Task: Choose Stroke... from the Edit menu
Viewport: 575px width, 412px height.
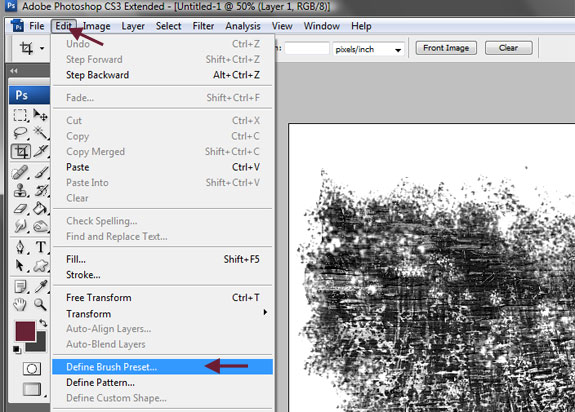Action: (x=163, y=275)
